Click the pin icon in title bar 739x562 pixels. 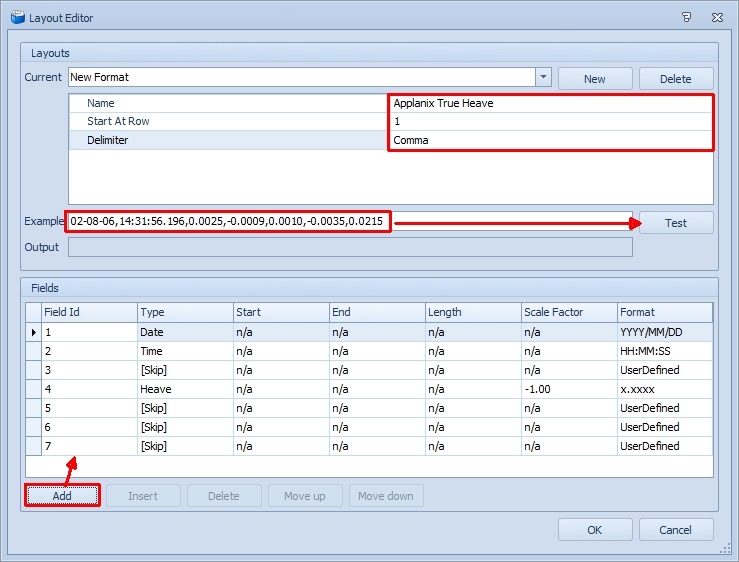686,17
